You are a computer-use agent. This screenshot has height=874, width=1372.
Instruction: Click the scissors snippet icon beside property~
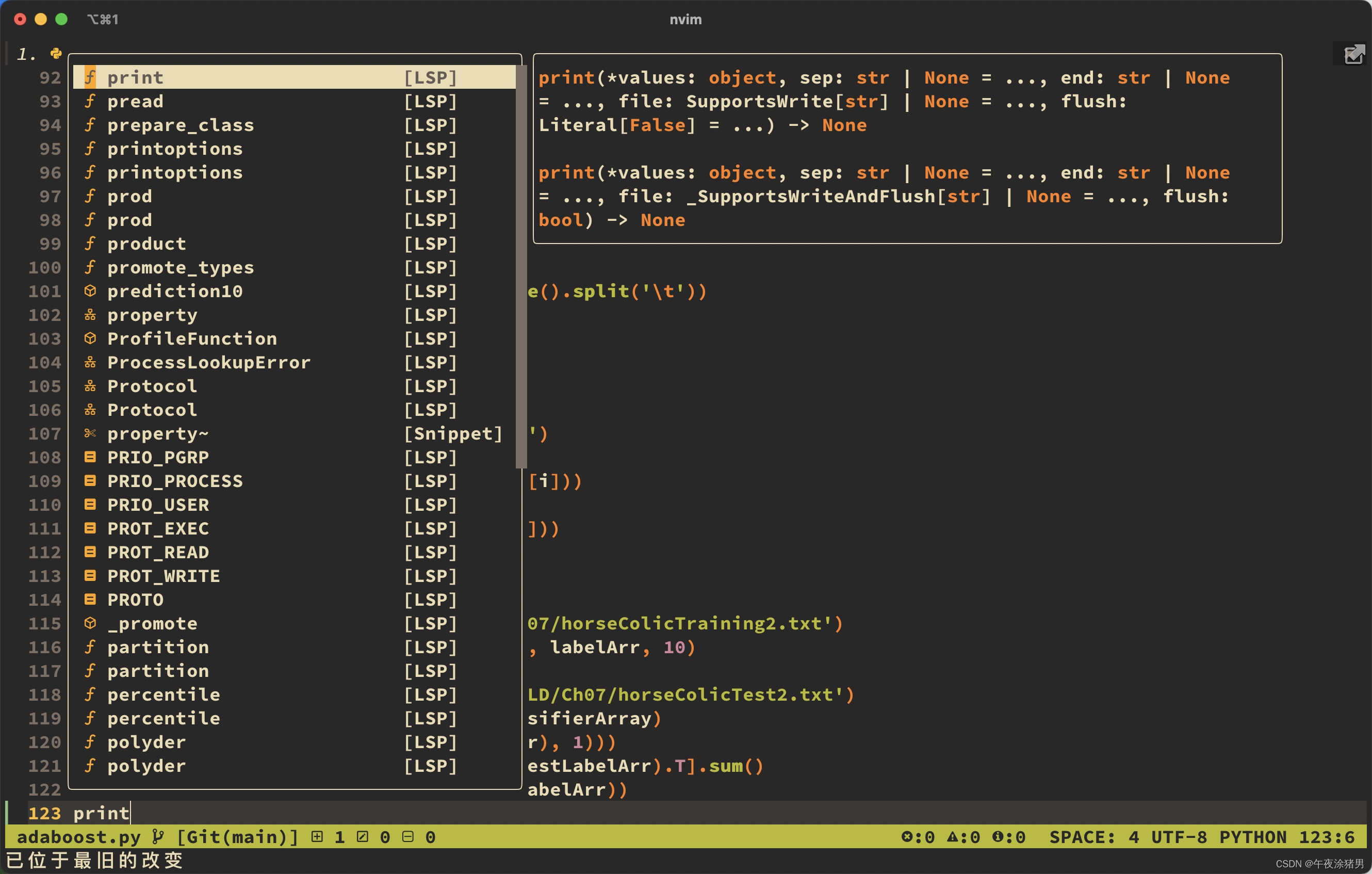click(90, 433)
